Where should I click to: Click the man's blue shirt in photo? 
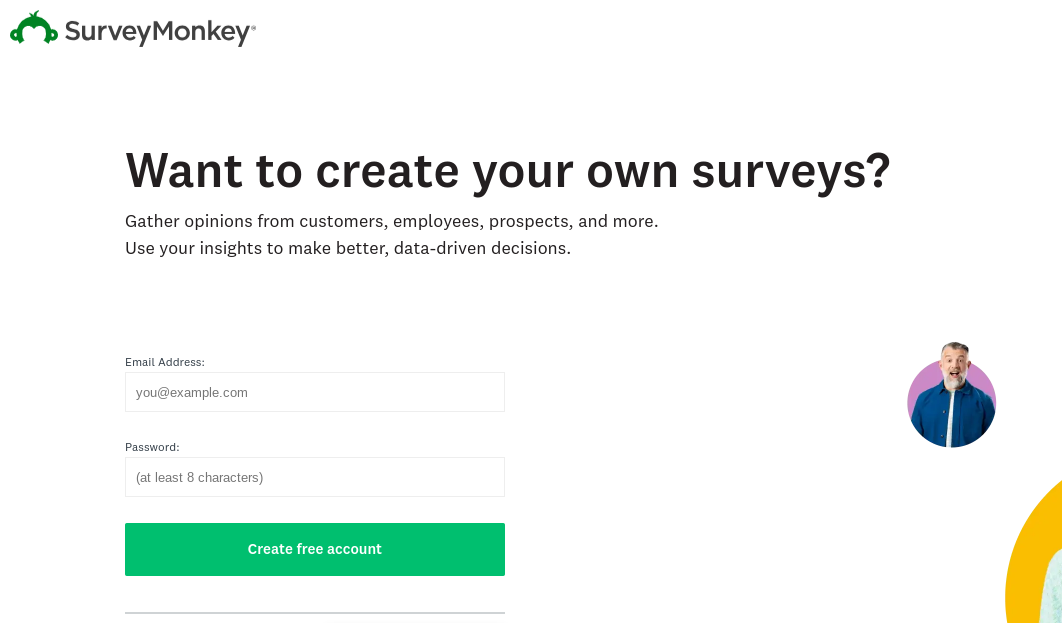[951, 417]
